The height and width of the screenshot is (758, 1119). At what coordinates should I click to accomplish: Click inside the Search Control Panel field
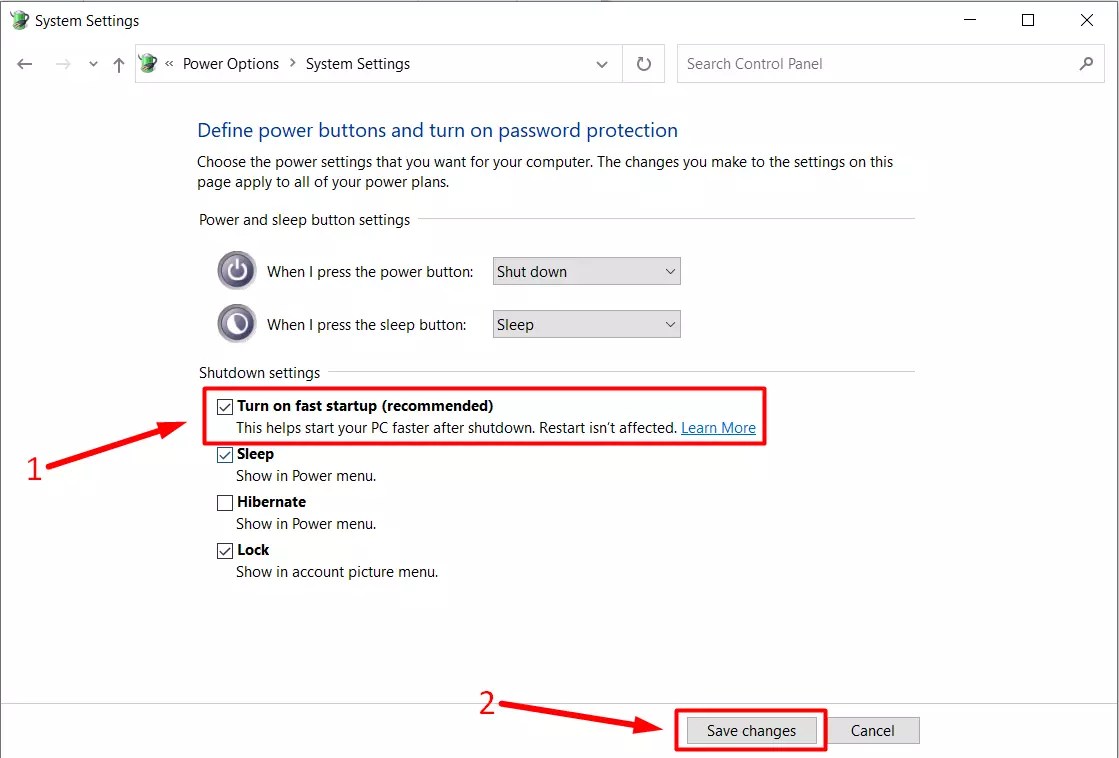point(850,63)
